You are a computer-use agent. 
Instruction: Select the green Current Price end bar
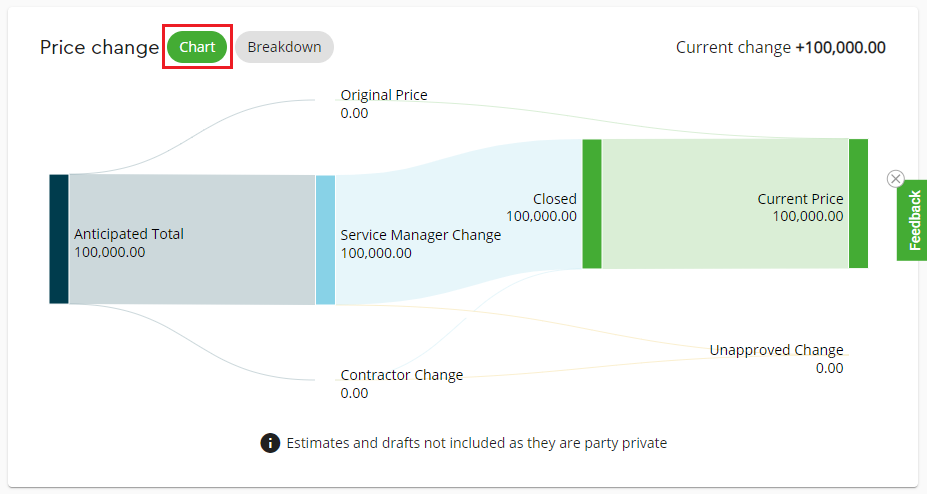pyautogui.click(x=858, y=203)
